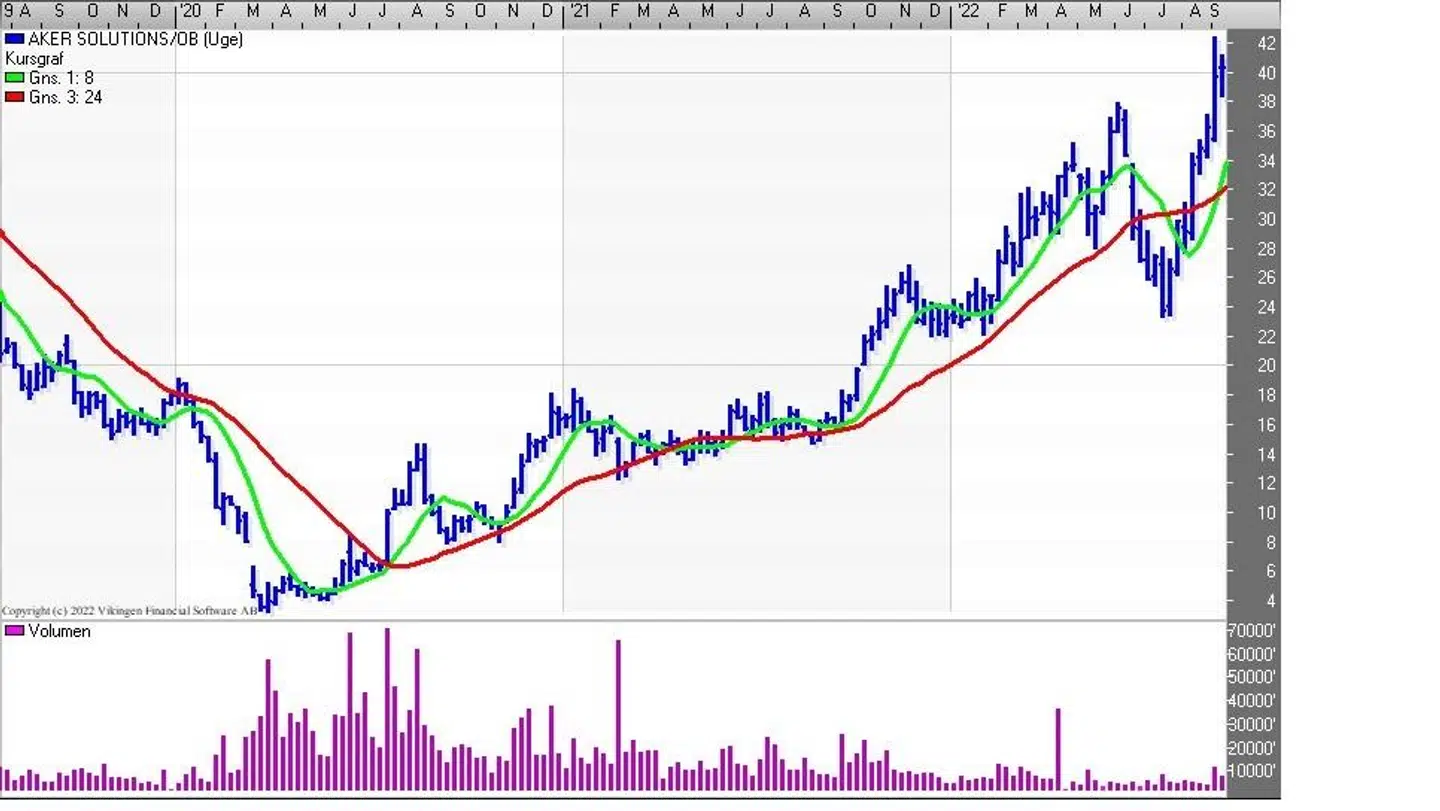This screenshot has height=811, width=1440.
Task: Click the blue AKER SOLUTIONS legend swatch
Action: [x=14, y=40]
